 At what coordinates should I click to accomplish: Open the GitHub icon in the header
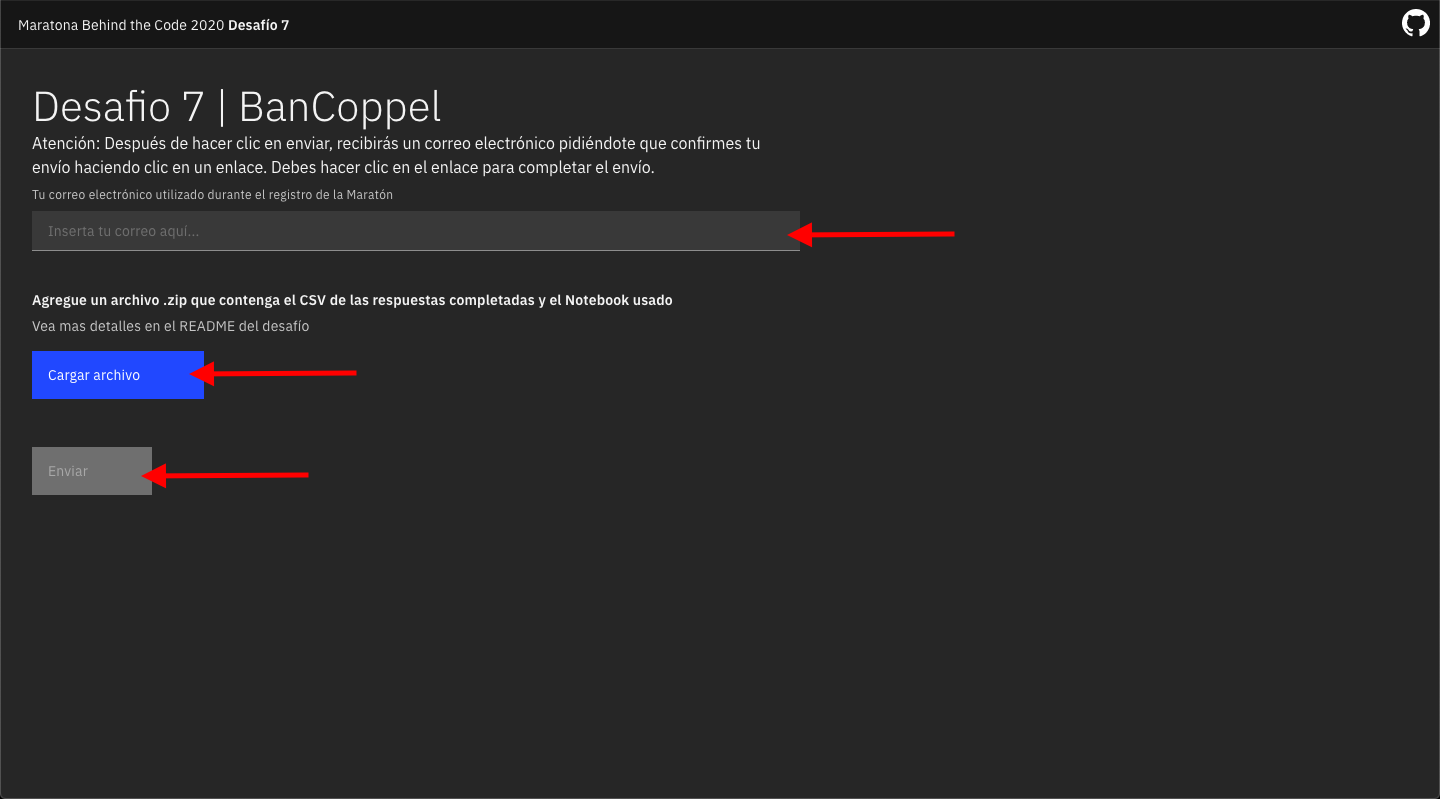click(x=1416, y=24)
